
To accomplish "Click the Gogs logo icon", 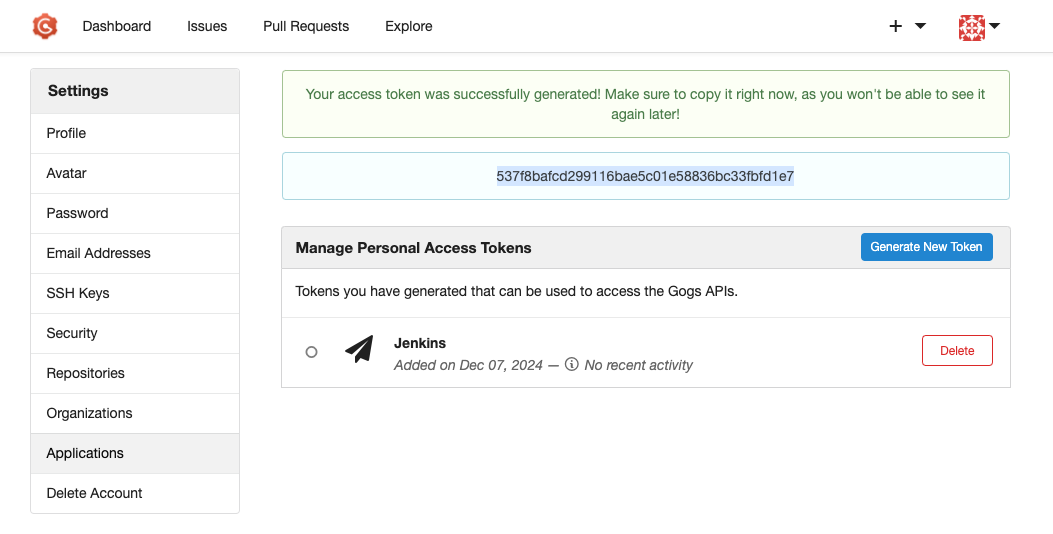I will (45, 26).
